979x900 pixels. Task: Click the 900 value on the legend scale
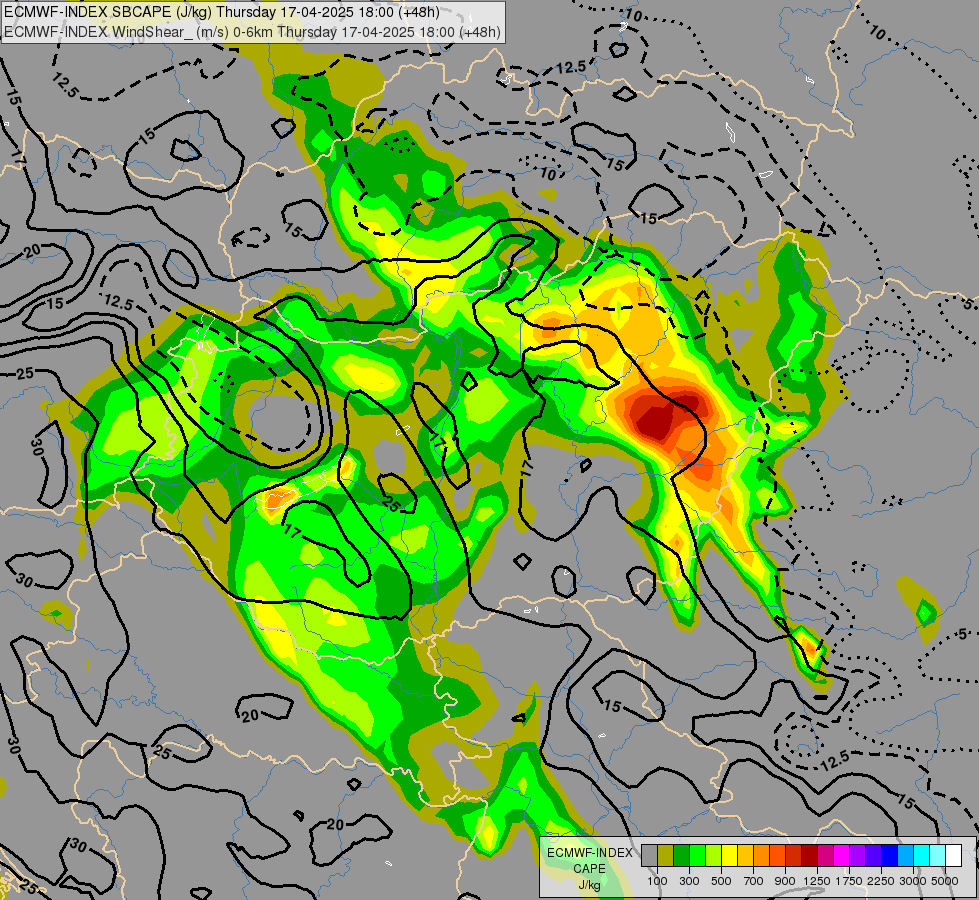tap(785, 881)
